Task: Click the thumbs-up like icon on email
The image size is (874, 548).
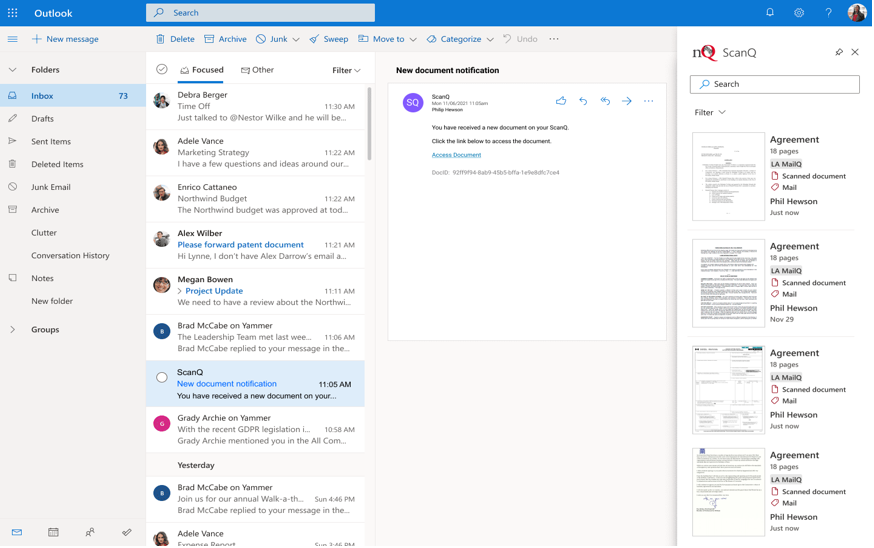Action: click(562, 101)
